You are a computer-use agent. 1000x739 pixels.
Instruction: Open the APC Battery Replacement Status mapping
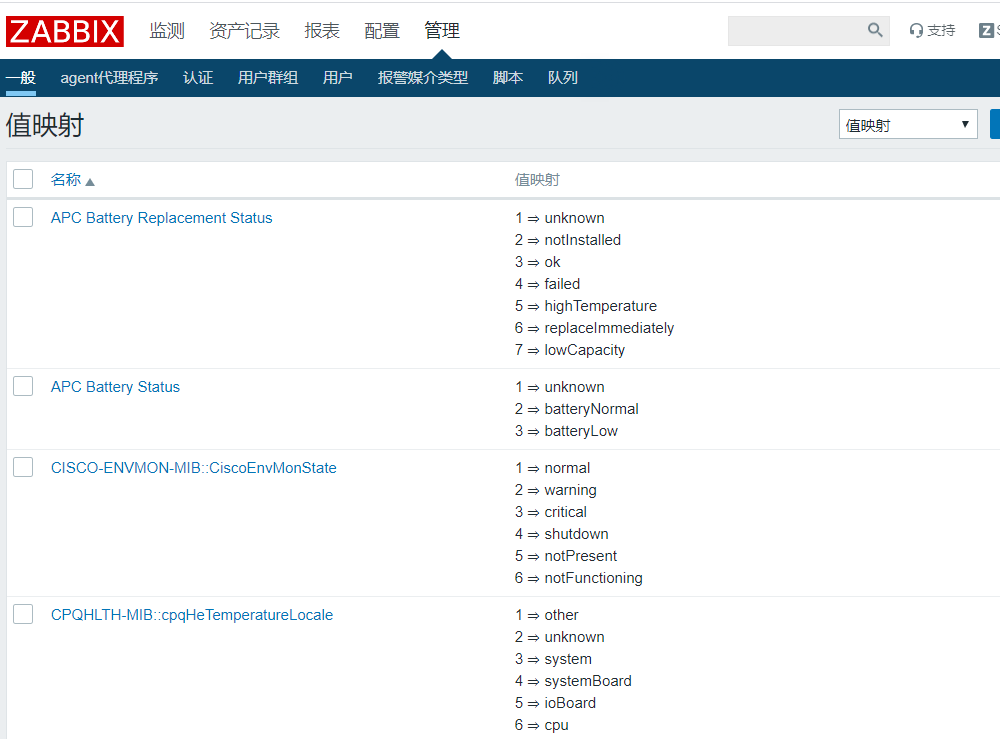tap(161, 217)
